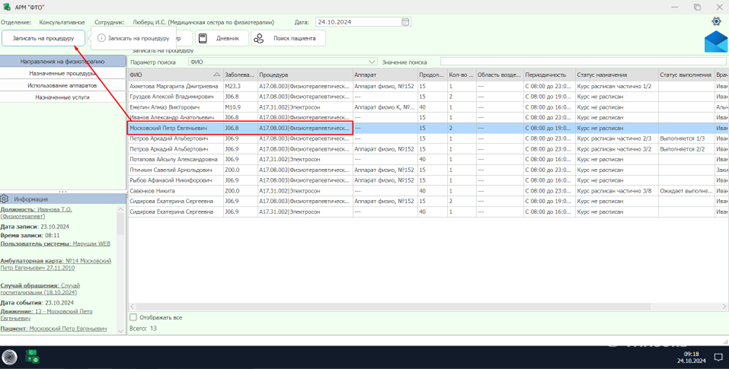Open the Иванова Т.О. (Физиотерапевт) link

point(36,213)
